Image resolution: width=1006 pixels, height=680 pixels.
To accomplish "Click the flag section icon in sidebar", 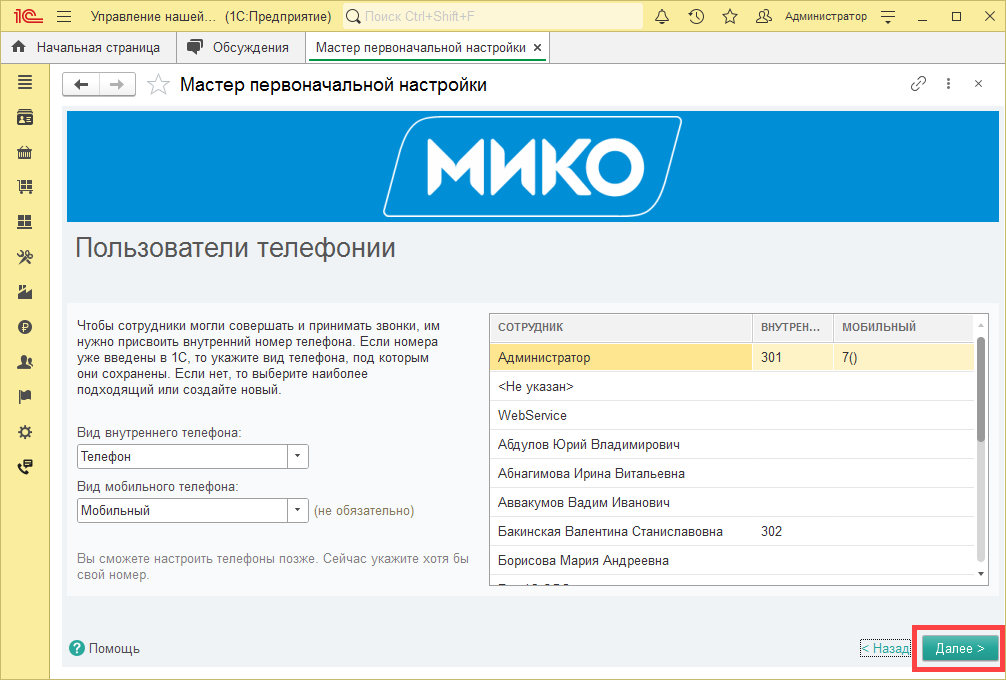I will 25,396.
